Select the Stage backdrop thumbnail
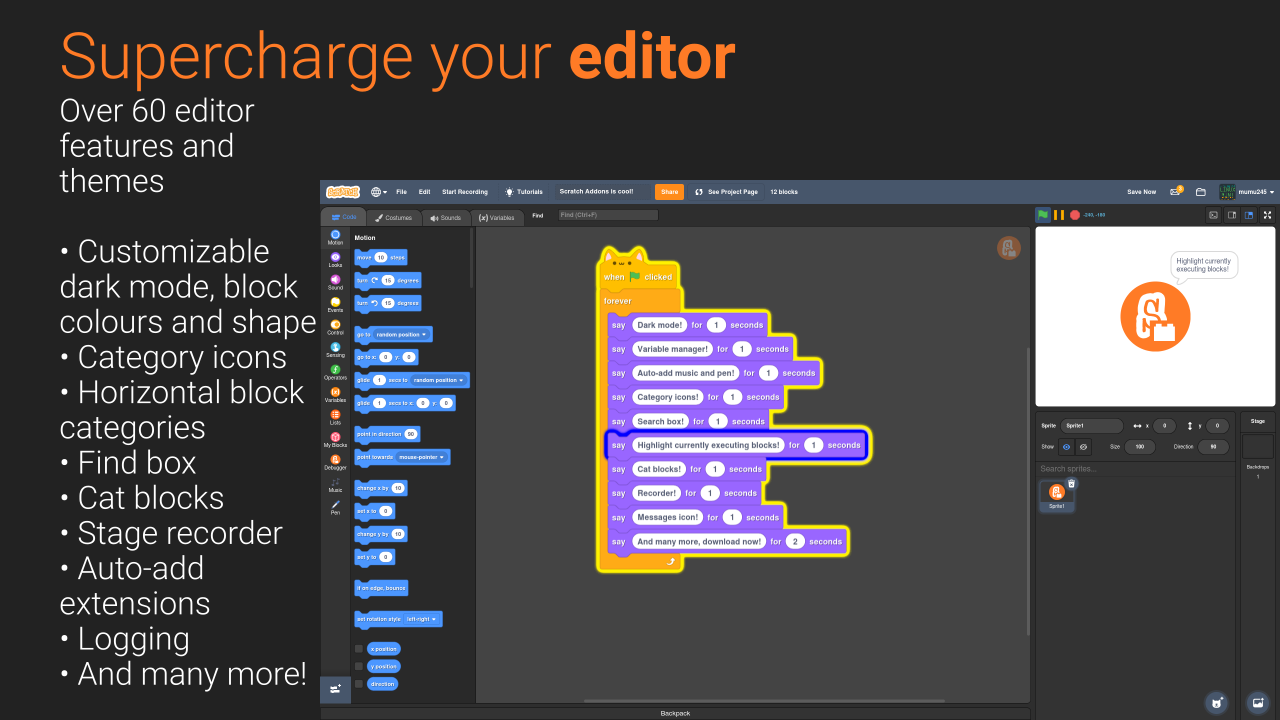 pyautogui.click(x=1258, y=446)
